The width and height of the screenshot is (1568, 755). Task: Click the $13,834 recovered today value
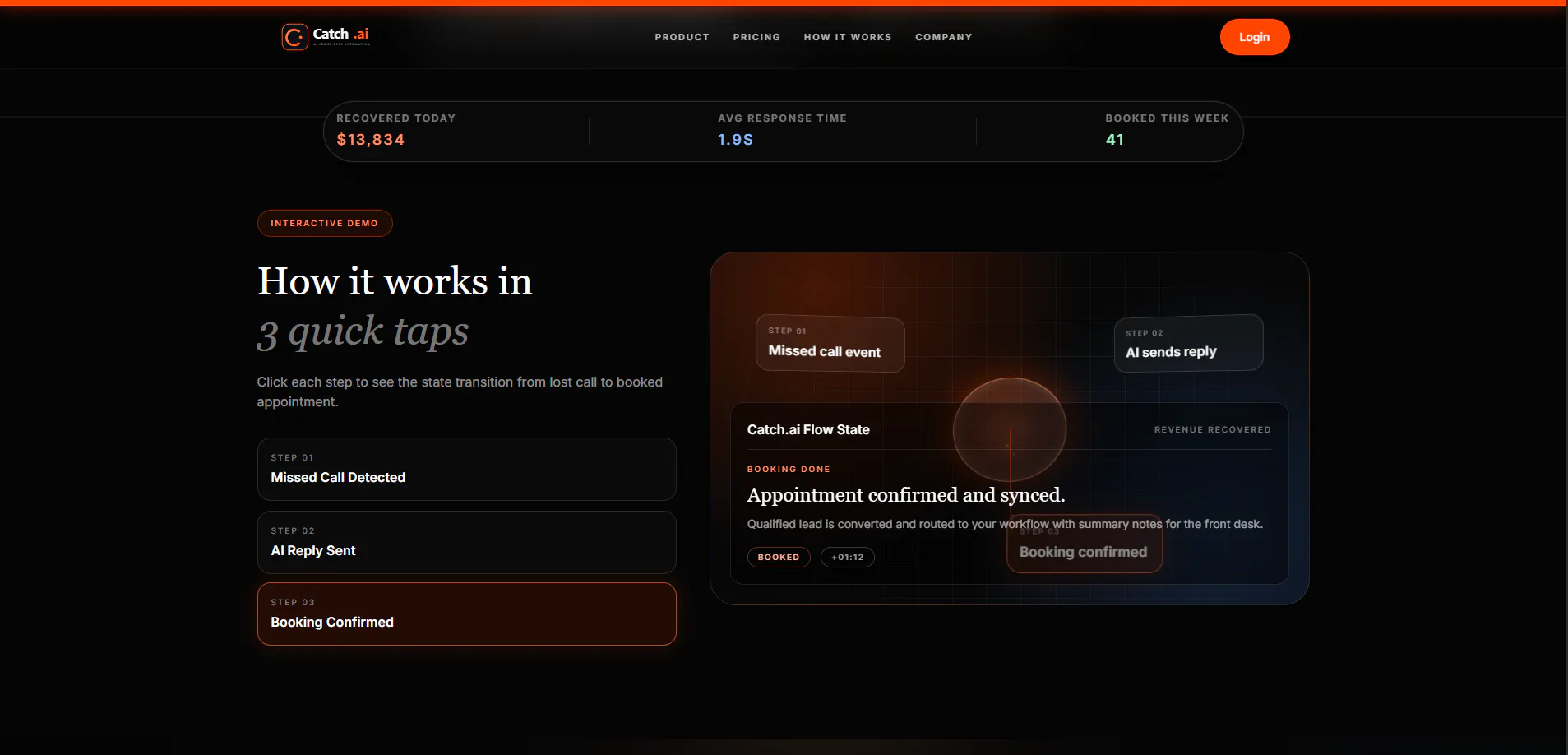371,140
